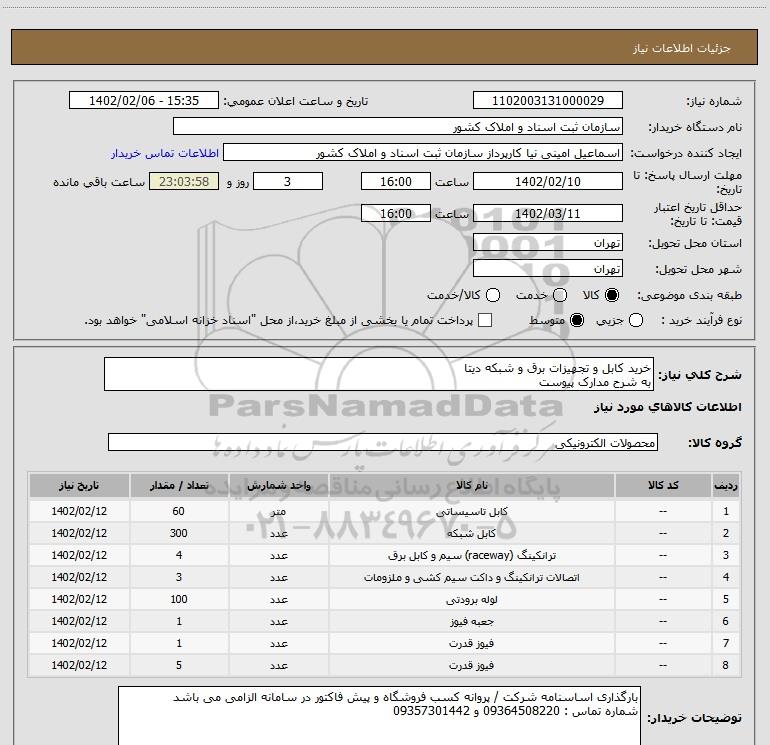The height and width of the screenshot is (745, 770).
Task: Click the واحد شمارش column header
Action: (278, 485)
